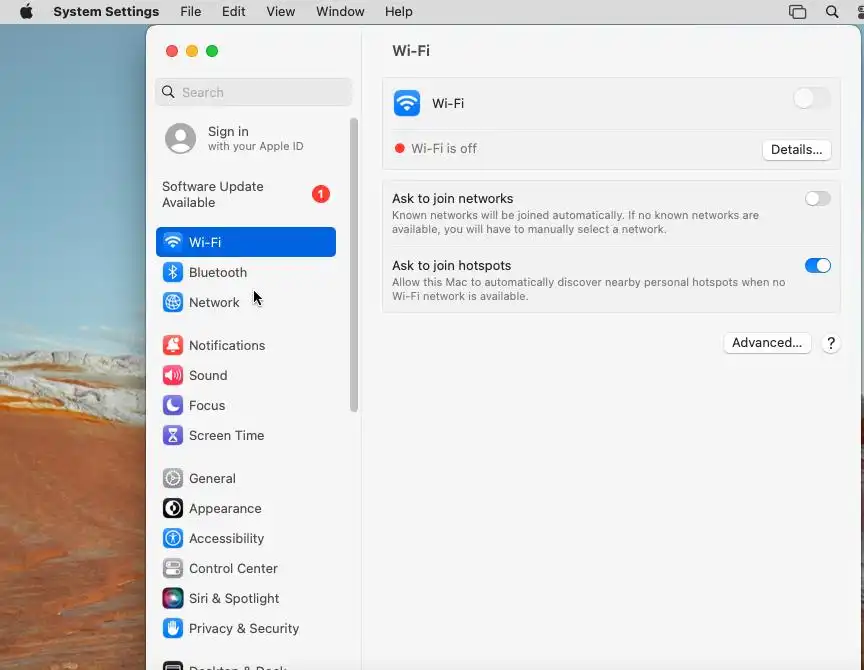Open the File menu
This screenshot has width=864, height=670.
191,12
